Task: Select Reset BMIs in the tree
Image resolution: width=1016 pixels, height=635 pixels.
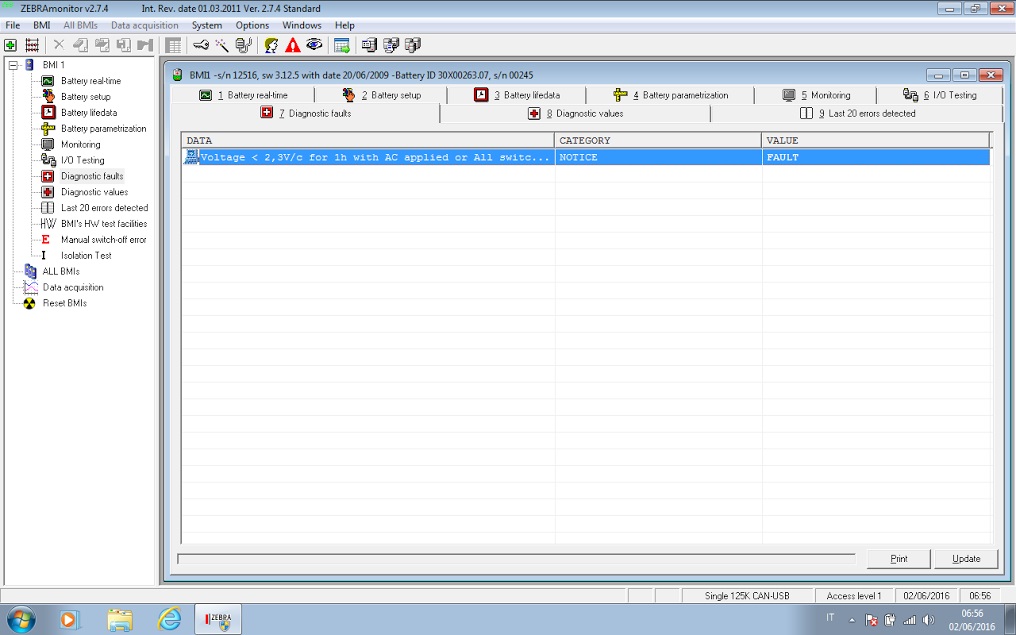Action: (64, 303)
